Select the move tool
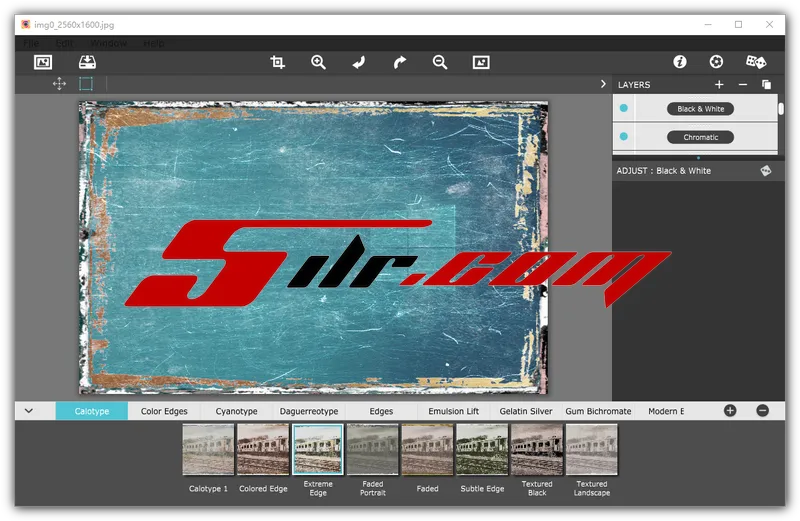The height and width of the screenshot is (521, 800). [x=59, y=84]
